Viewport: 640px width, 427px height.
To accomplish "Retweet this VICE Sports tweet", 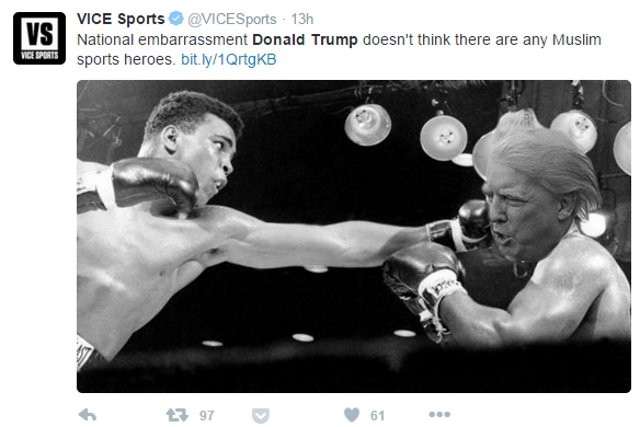I will (177, 415).
